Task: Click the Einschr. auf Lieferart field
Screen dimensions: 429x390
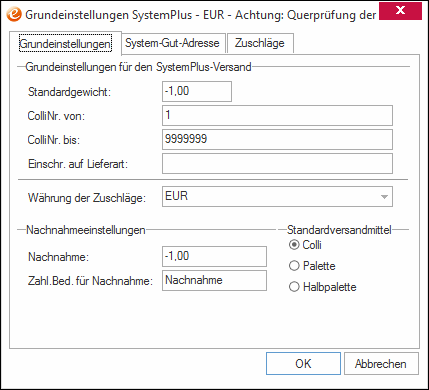Action: pyautogui.click(x=277, y=163)
